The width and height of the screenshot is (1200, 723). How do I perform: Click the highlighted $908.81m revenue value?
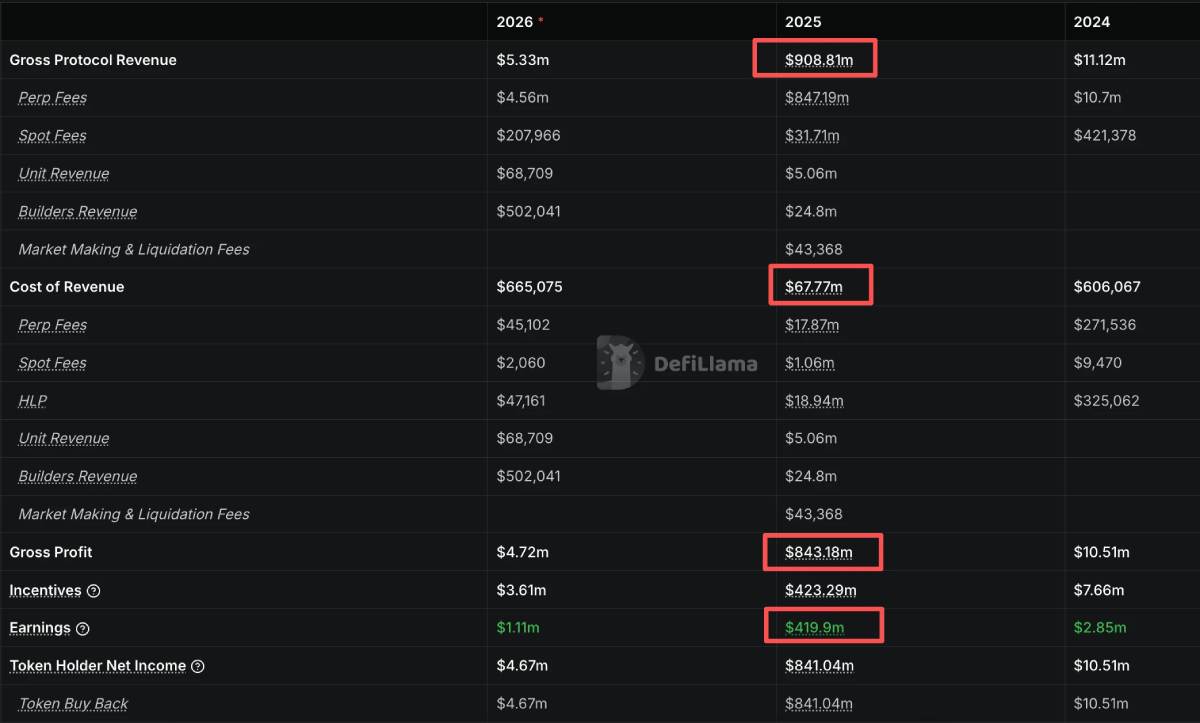(819, 60)
